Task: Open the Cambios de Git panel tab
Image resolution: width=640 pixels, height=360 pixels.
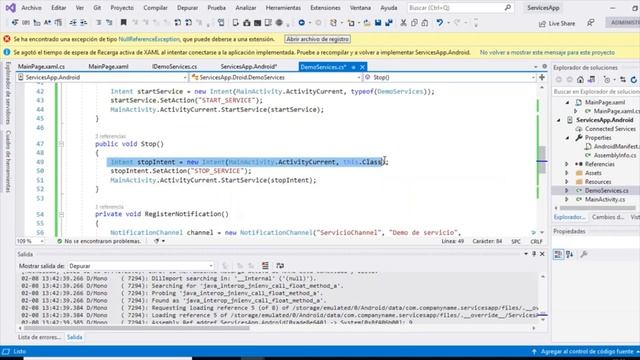Action: click(608, 217)
